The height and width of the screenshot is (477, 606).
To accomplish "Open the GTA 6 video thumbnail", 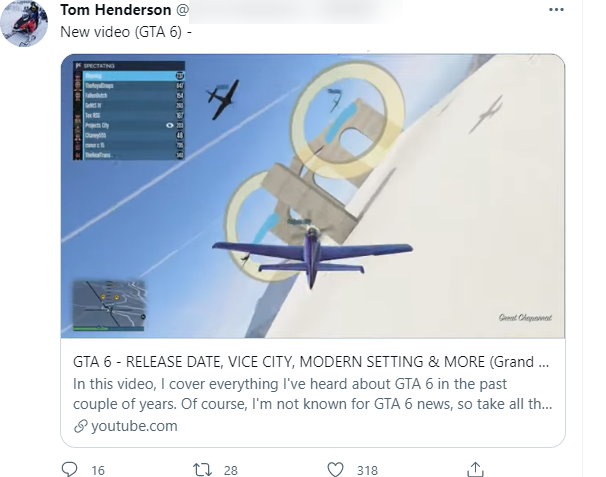I will tap(313, 196).
